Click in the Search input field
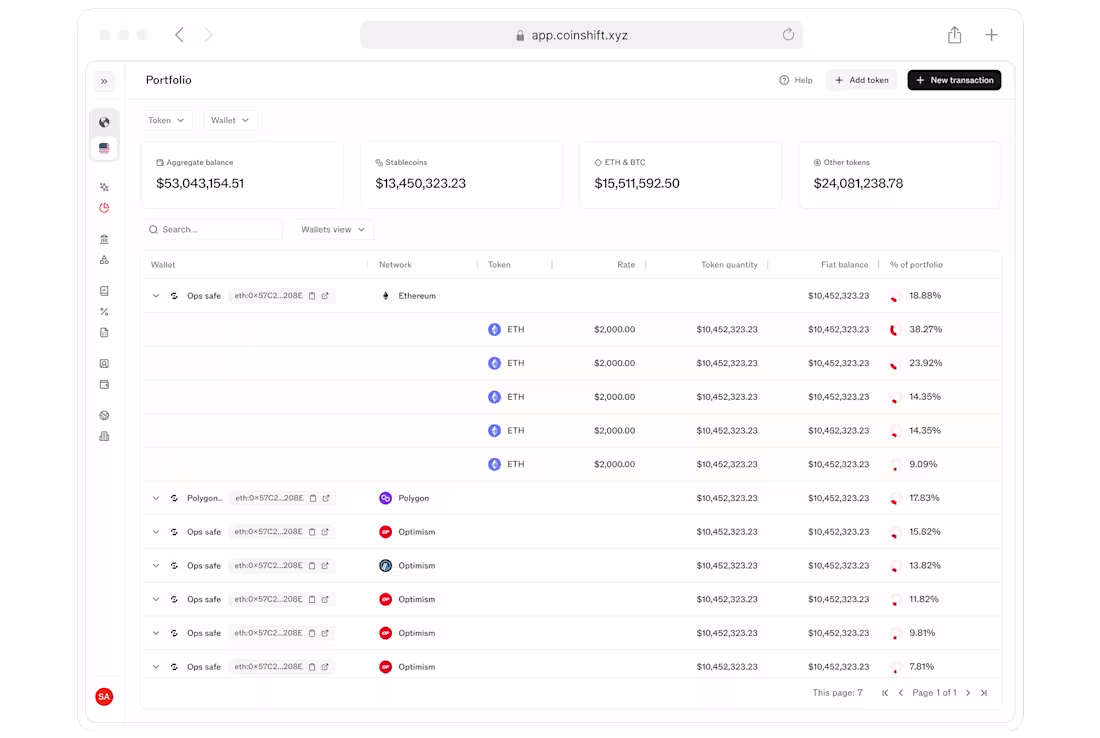 213,229
